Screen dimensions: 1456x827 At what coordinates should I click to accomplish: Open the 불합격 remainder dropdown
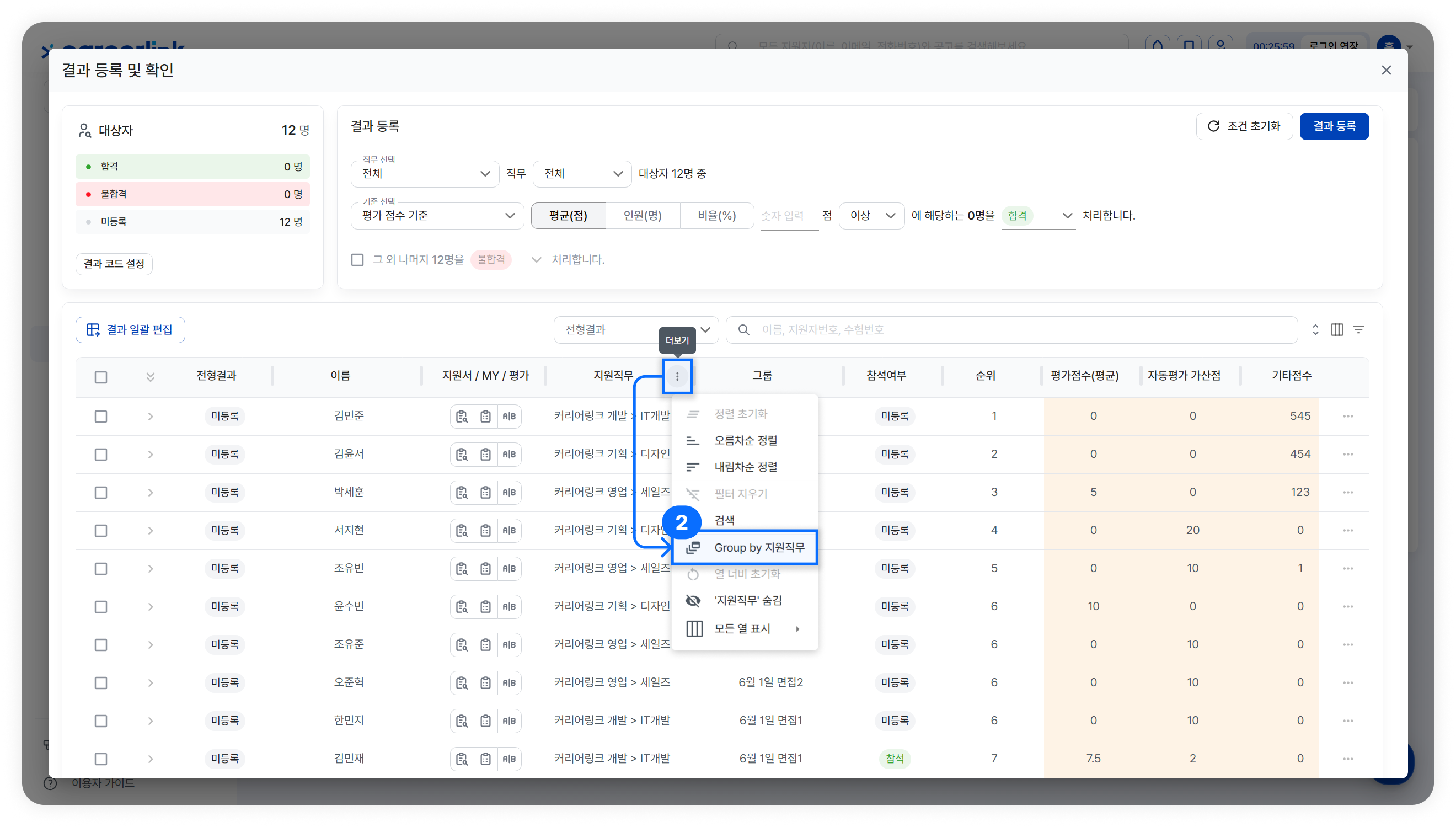507,259
